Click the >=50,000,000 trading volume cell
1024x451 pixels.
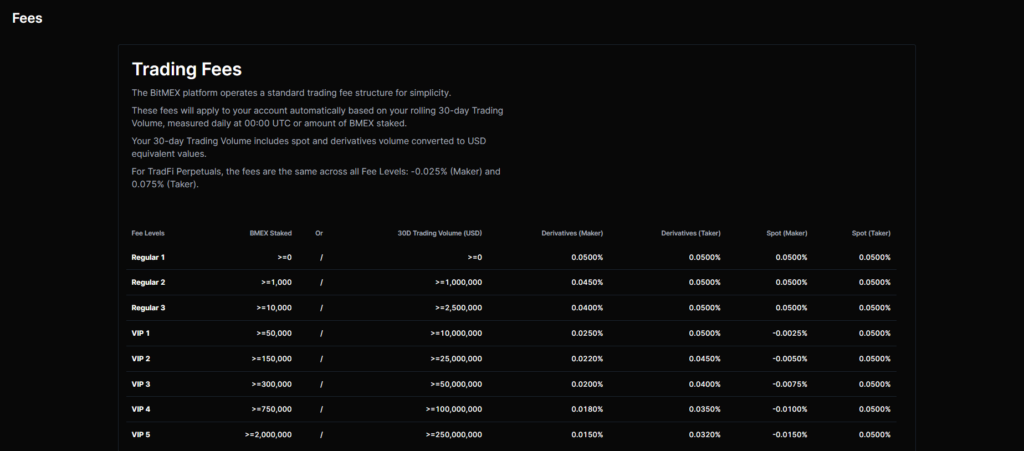[456, 384]
